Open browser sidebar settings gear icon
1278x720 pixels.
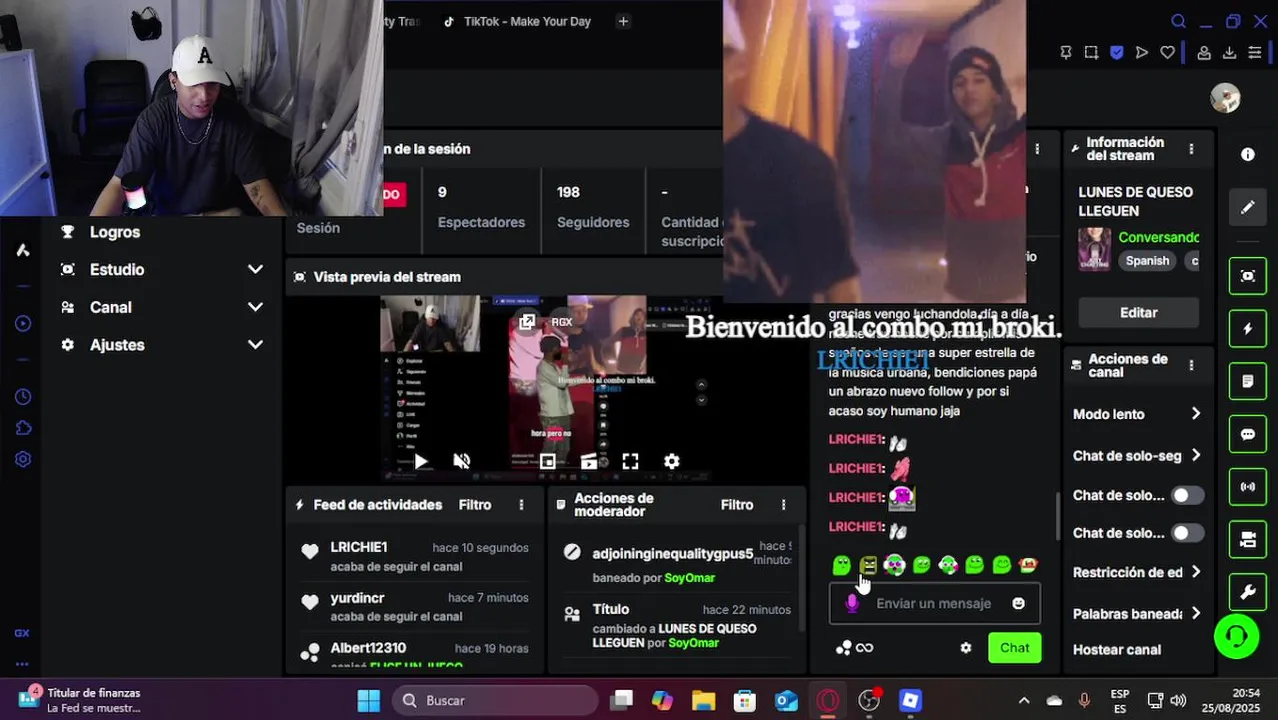coord(23,459)
